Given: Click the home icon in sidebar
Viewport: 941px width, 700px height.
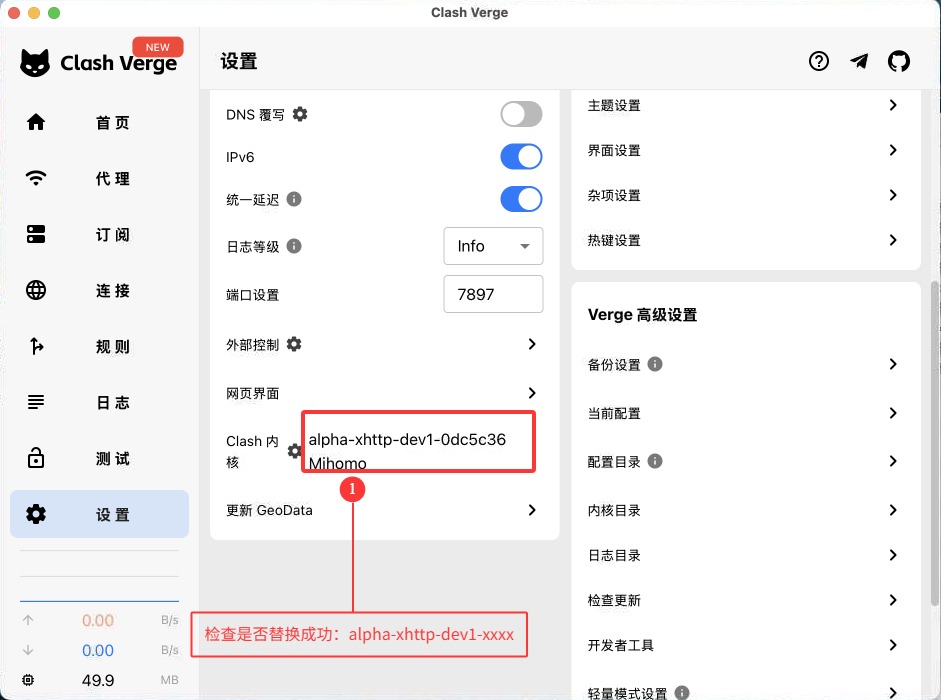Looking at the screenshot, I should click(x=36, y=122).
